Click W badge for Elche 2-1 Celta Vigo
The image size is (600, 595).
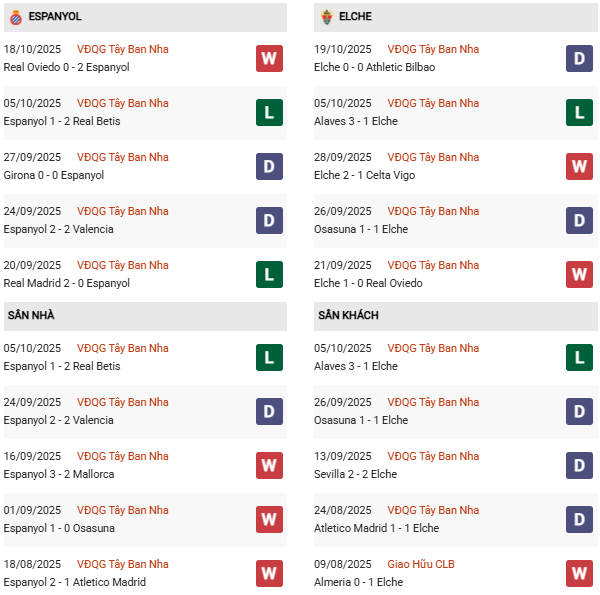(x=580, y=166)
